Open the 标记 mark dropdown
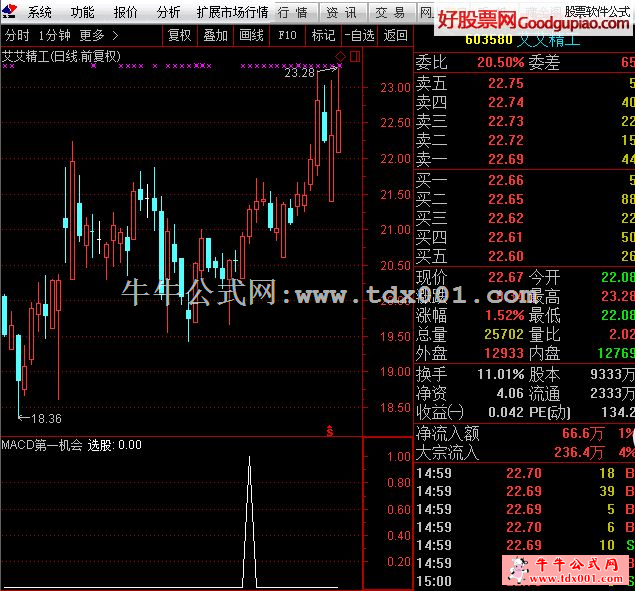 [x=322, y=35]
